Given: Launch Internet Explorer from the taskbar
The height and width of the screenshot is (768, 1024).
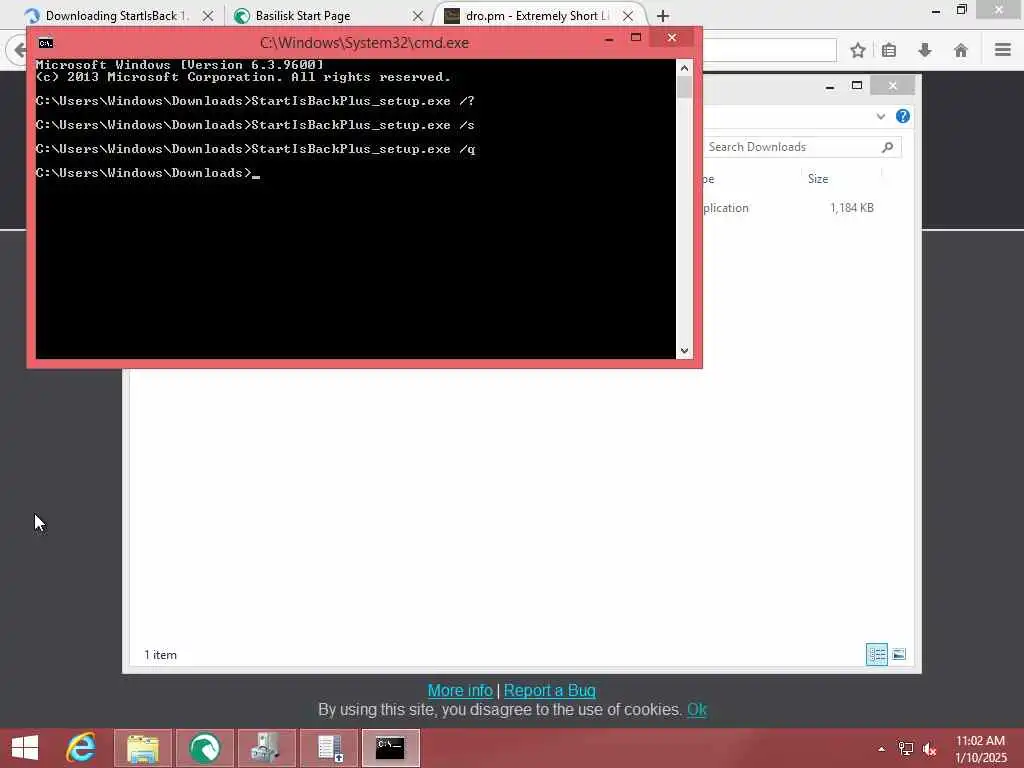Looking at the screenshot, I should tap(82, 748).
